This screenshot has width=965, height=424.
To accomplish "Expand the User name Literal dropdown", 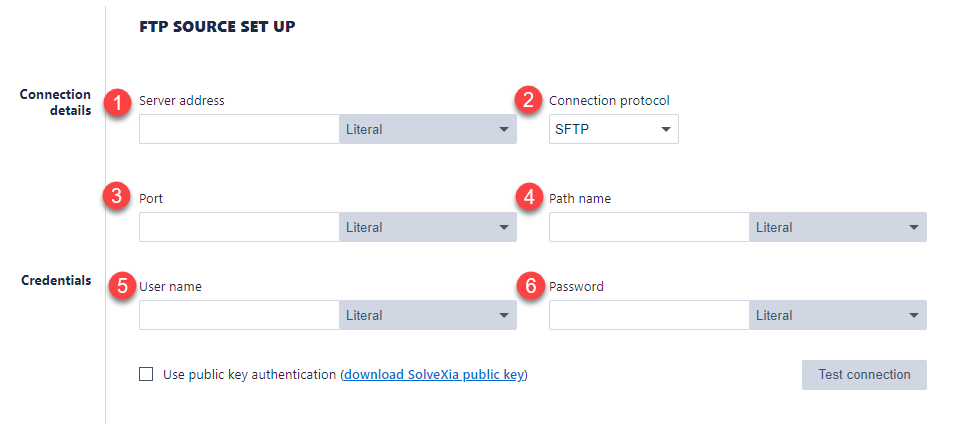I will [x=427, y=315].
